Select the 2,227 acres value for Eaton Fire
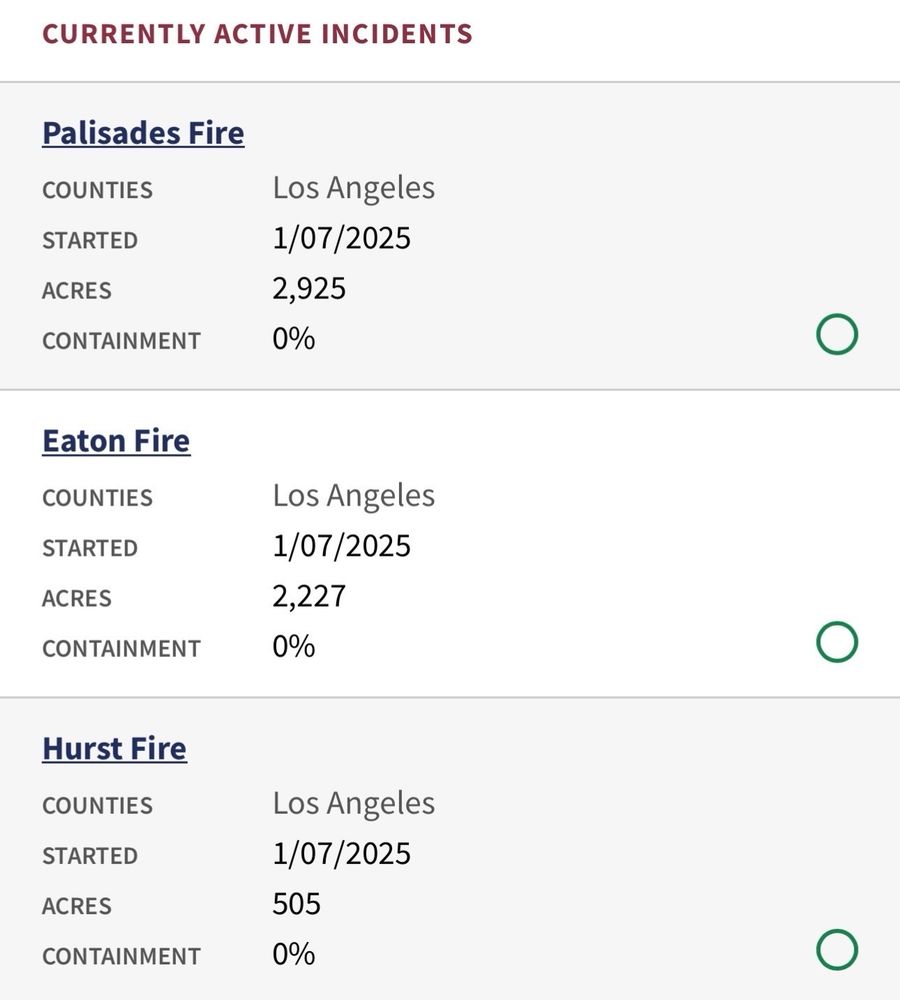 (x=309, y=597)
